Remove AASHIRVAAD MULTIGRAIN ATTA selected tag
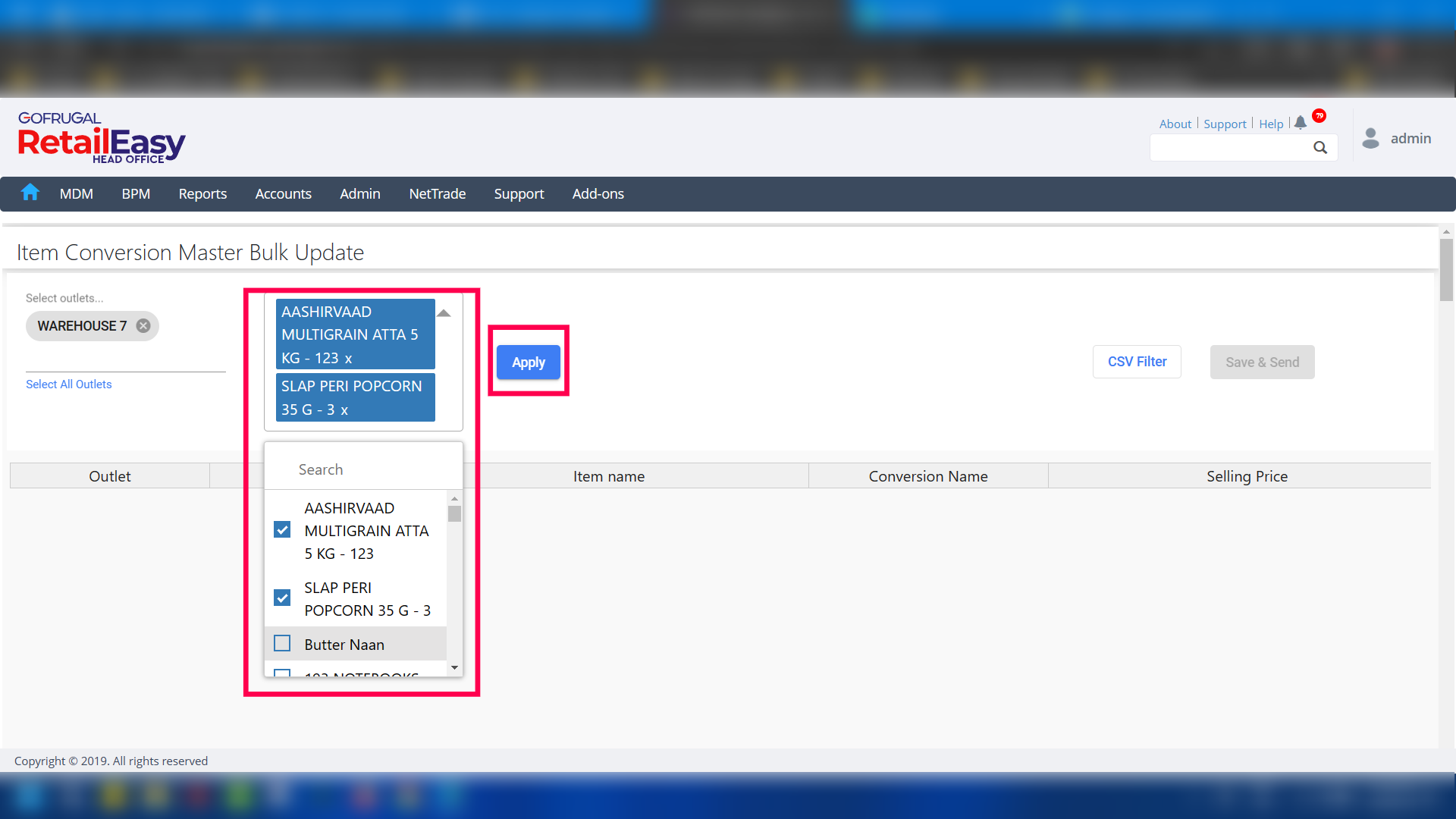This screenshot has width=1456, height=819. pos(348,359)
